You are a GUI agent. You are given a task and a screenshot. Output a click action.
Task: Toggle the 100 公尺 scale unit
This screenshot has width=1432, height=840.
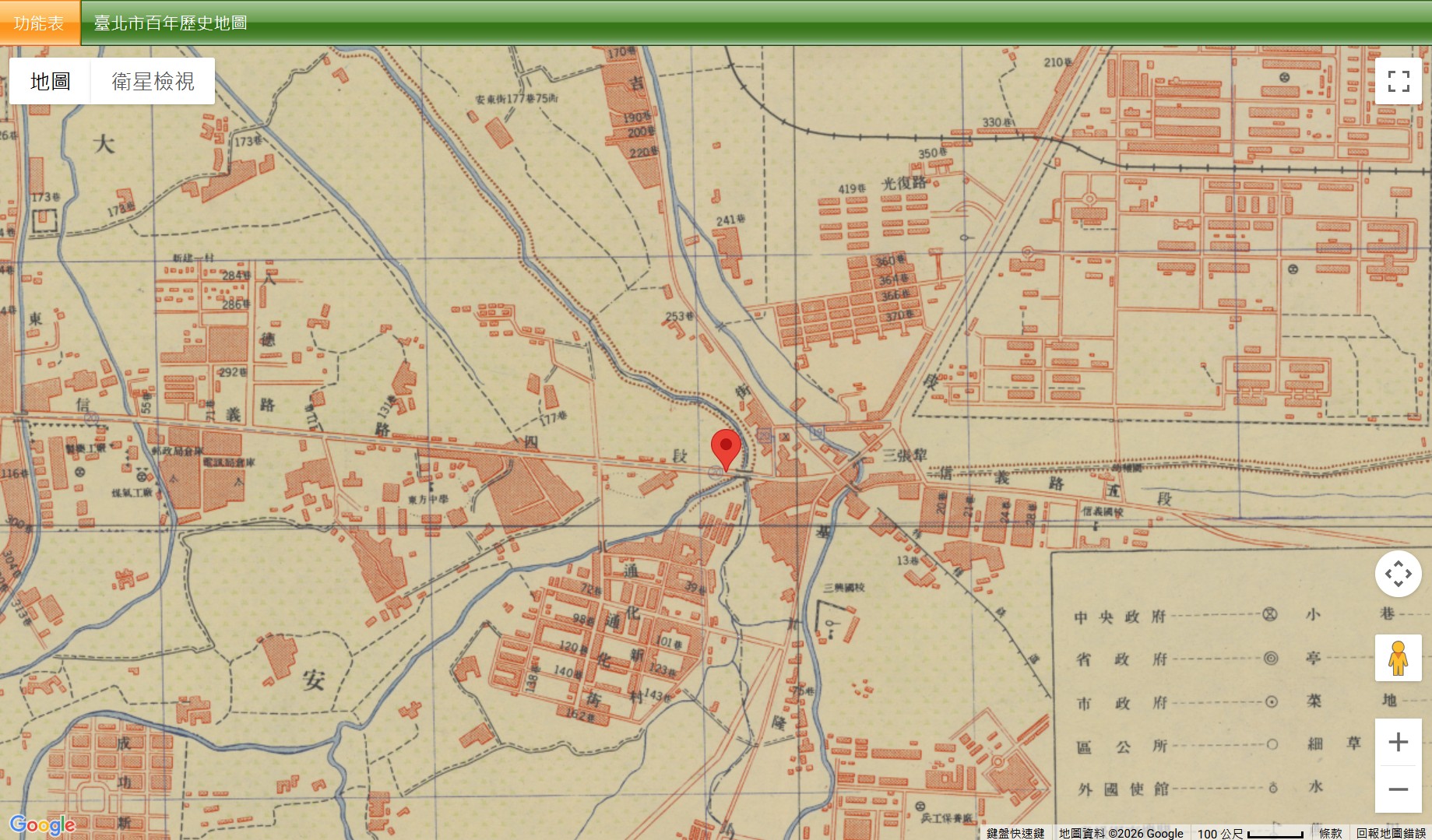click(x=1249, y=833)
